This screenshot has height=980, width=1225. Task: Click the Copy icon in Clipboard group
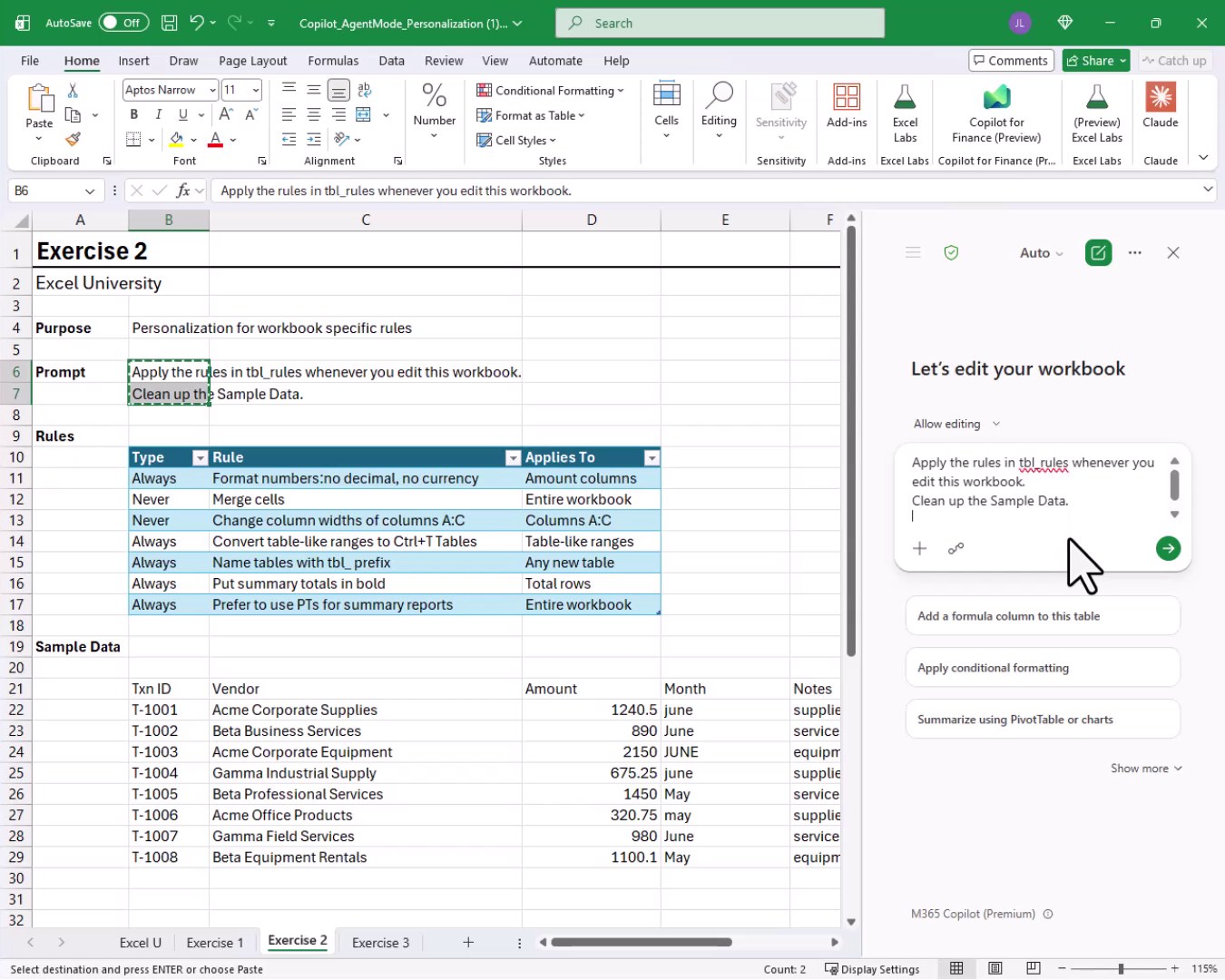coord(73,114)
